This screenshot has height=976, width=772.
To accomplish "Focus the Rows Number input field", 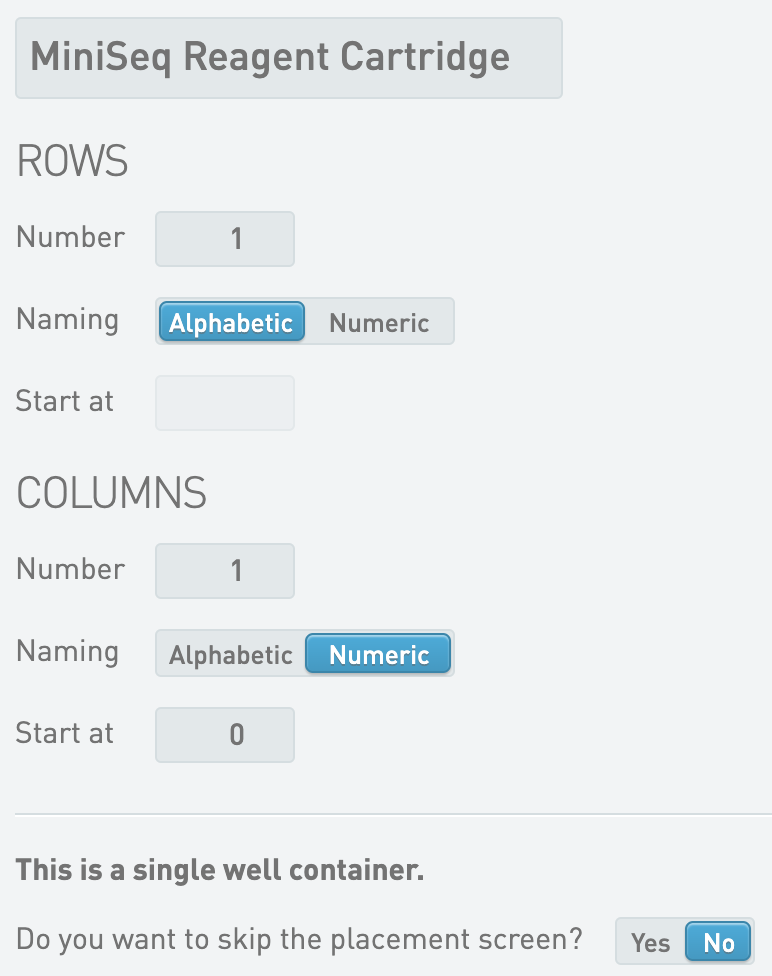I will point(225,239).
